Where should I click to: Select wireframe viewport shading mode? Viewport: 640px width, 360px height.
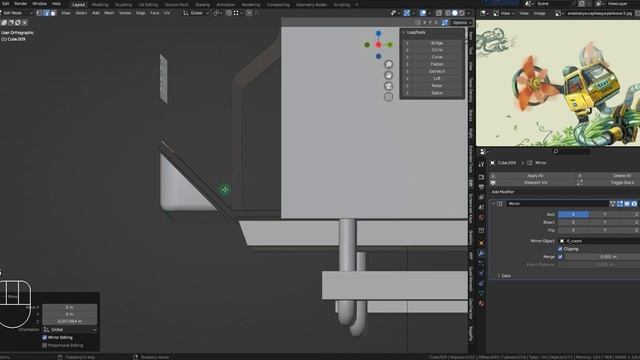click(x=448, y=13)
